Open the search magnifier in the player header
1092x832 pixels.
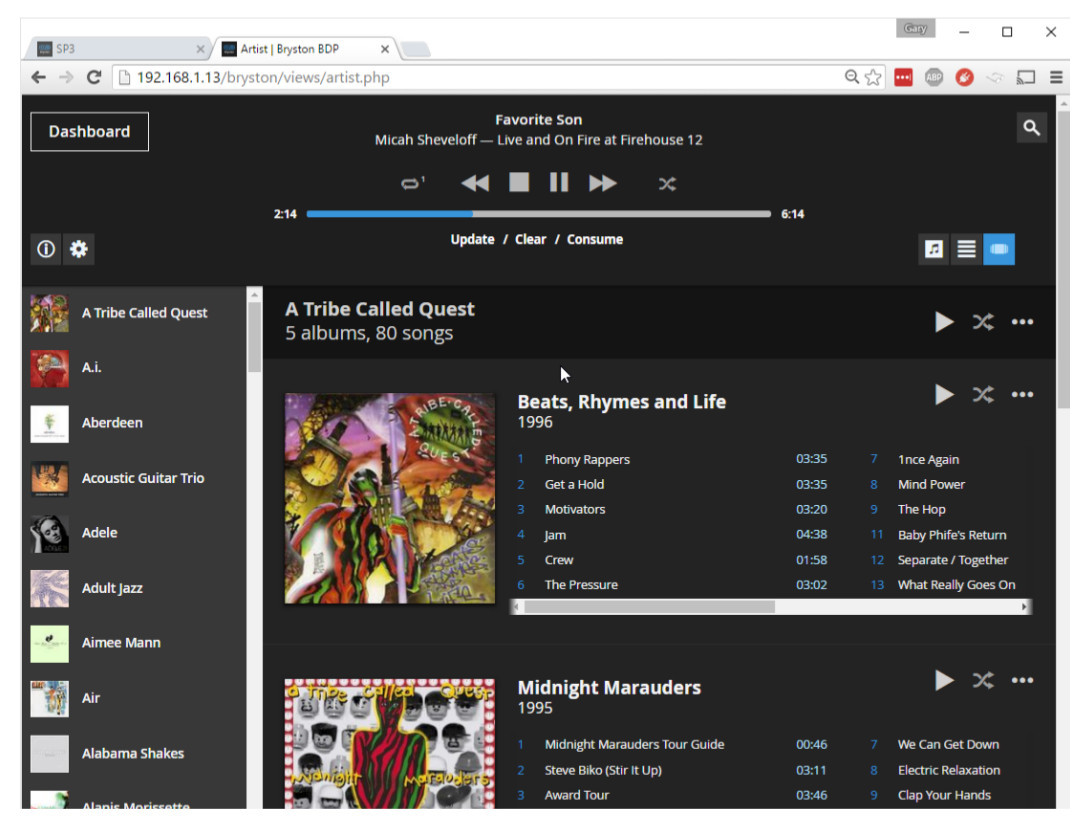(x=1031, y=127)
